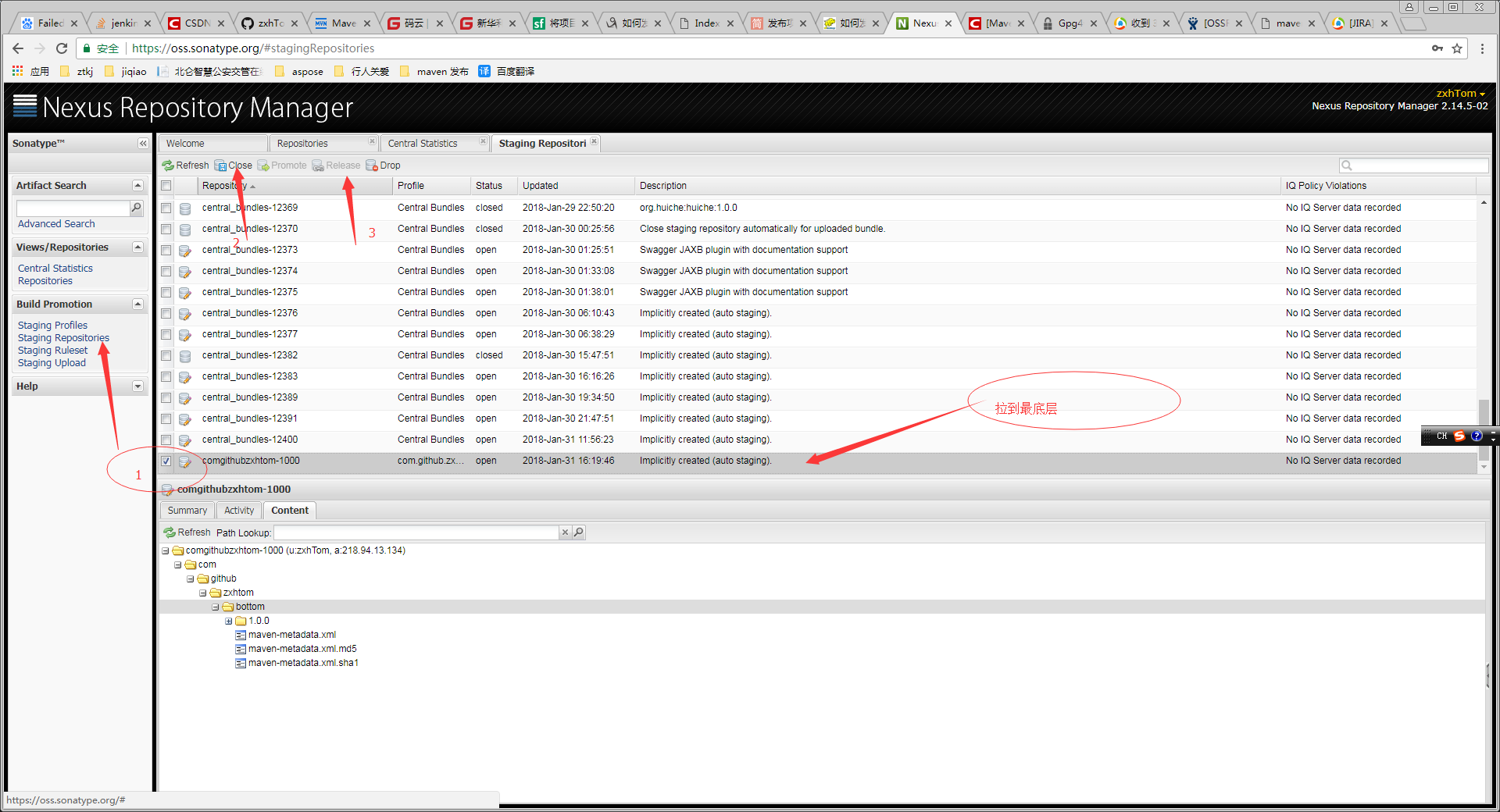Uncheck the comgithubzxhtom-1000 row checkbox
1500x812 pixels.
(166, 461)
